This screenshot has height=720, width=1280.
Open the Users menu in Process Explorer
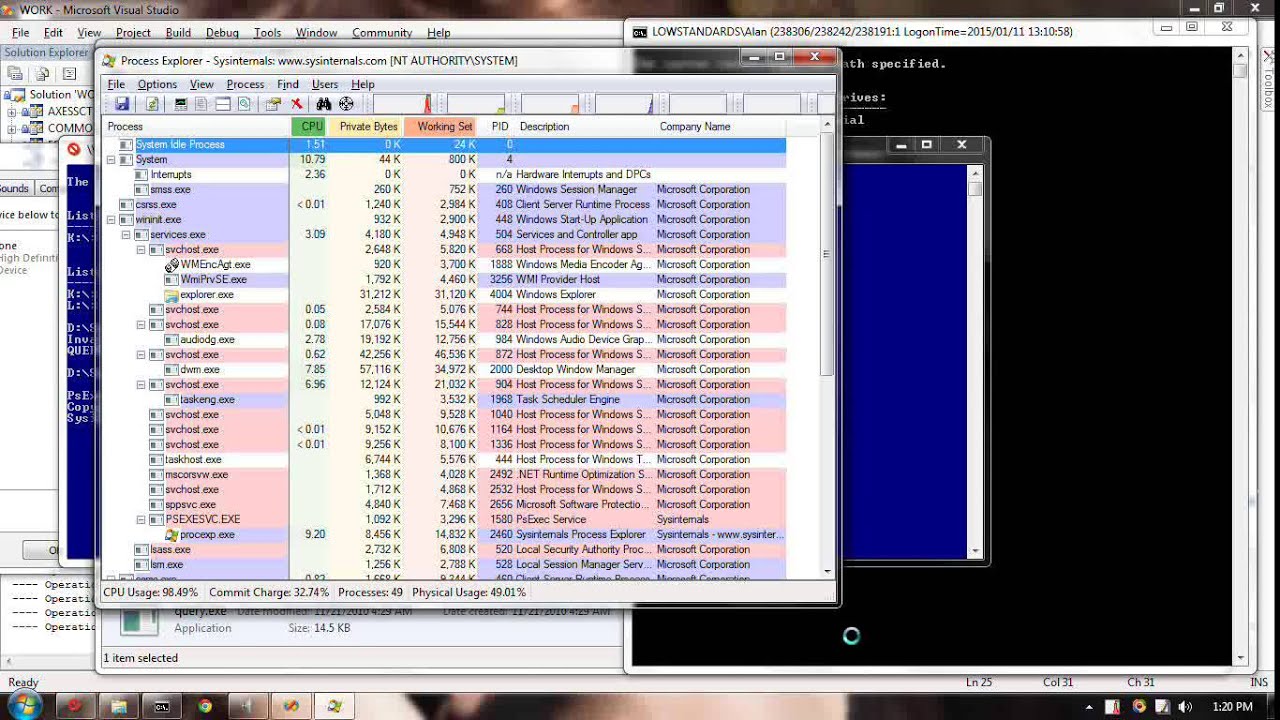coord(325,84)
